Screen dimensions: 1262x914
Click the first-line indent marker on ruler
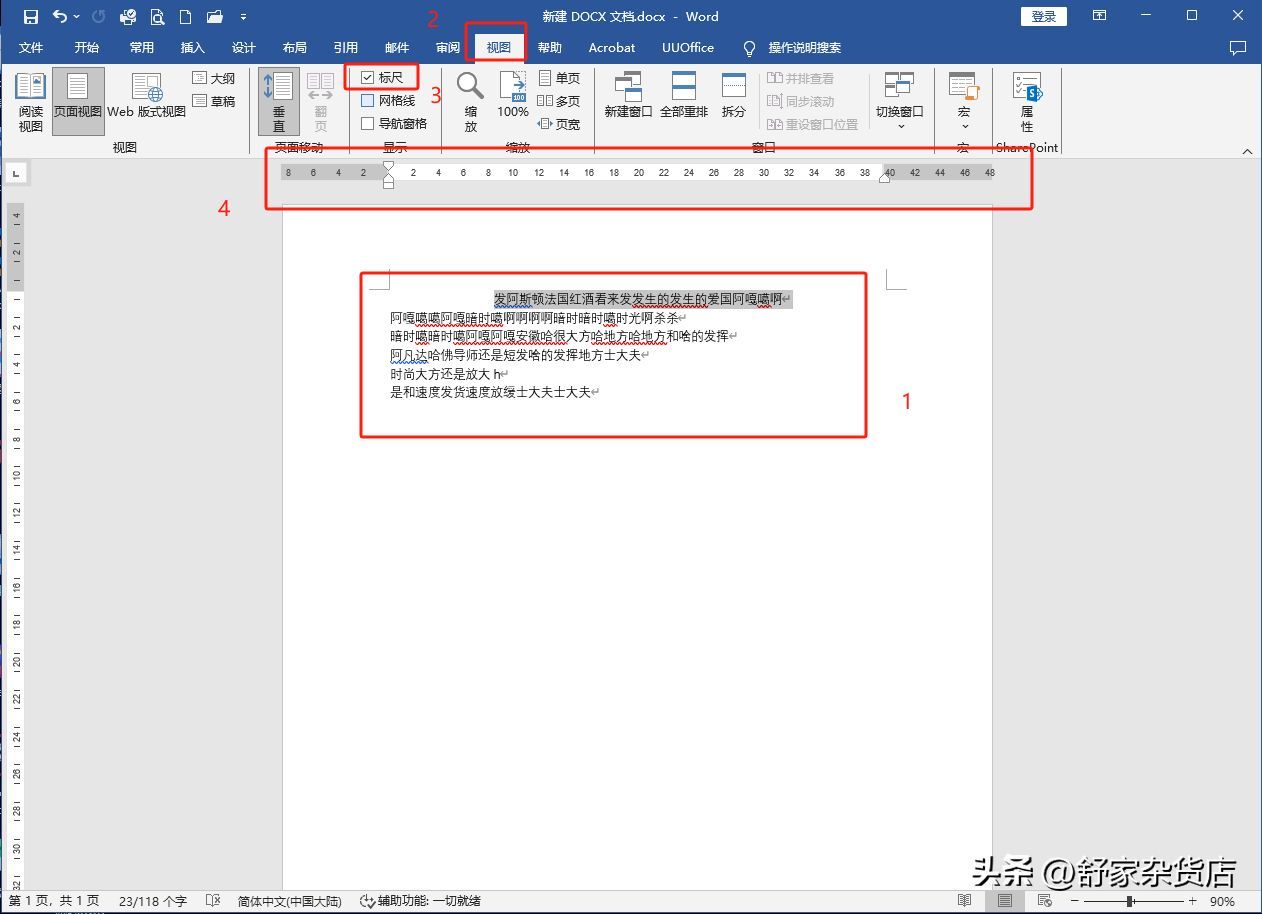tap(389, 166)
